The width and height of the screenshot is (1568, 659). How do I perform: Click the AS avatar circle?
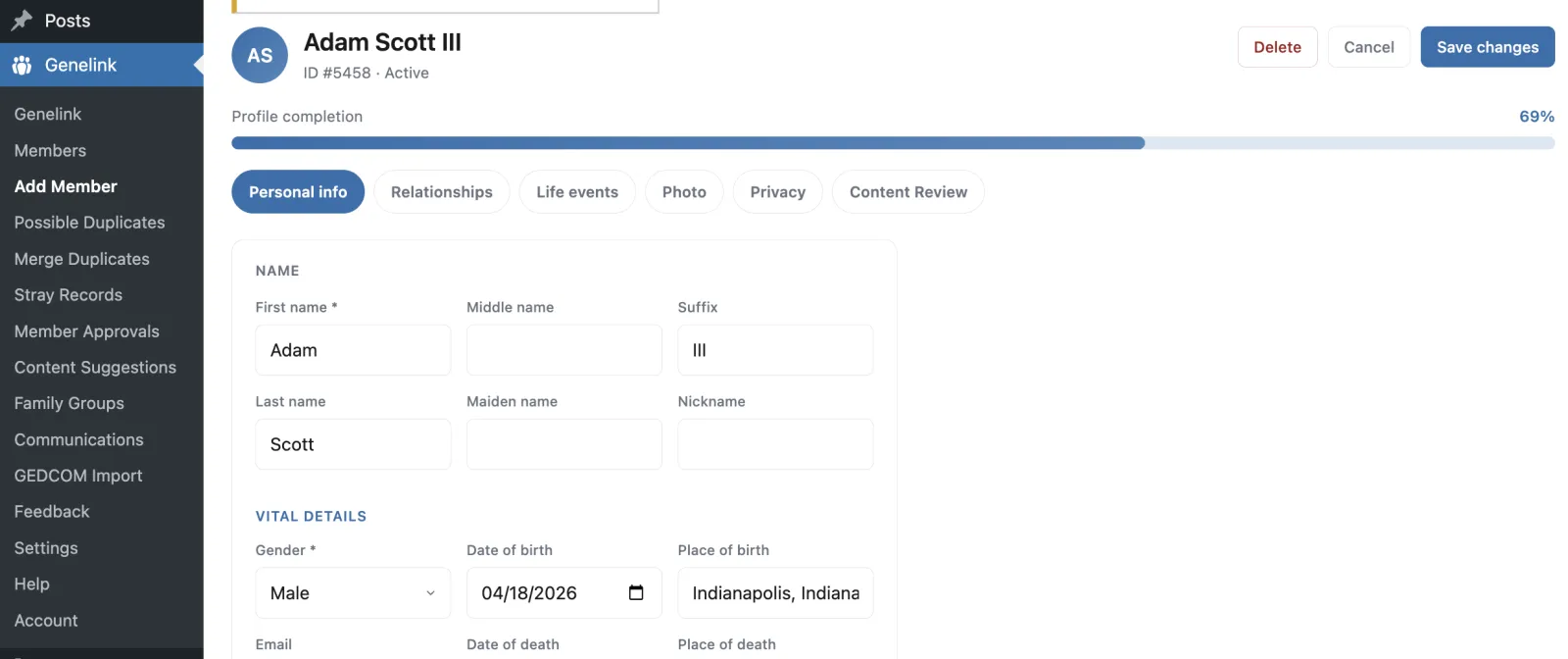click(260, 55)
